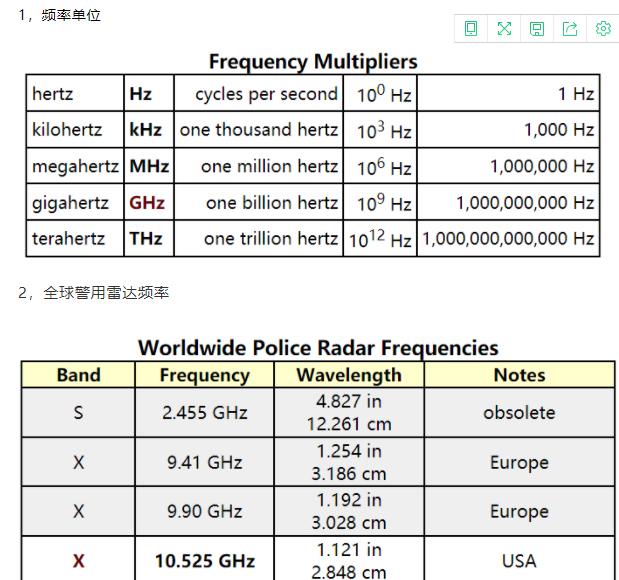Click the 'Band' column header
This screenshot has height=580, width=619.
[x=78, y=375]
